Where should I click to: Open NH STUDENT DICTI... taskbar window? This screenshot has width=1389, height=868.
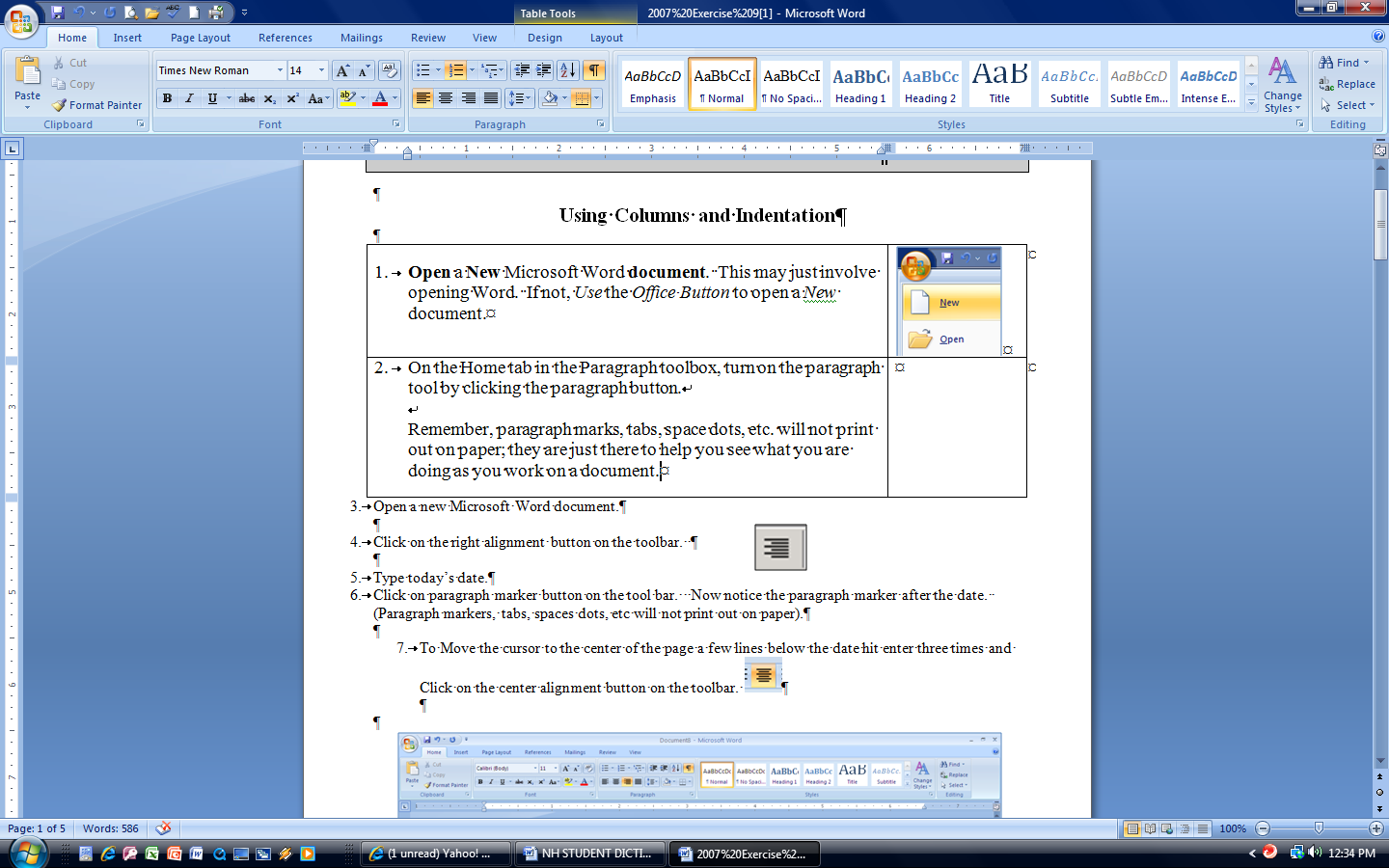point(590,854)
